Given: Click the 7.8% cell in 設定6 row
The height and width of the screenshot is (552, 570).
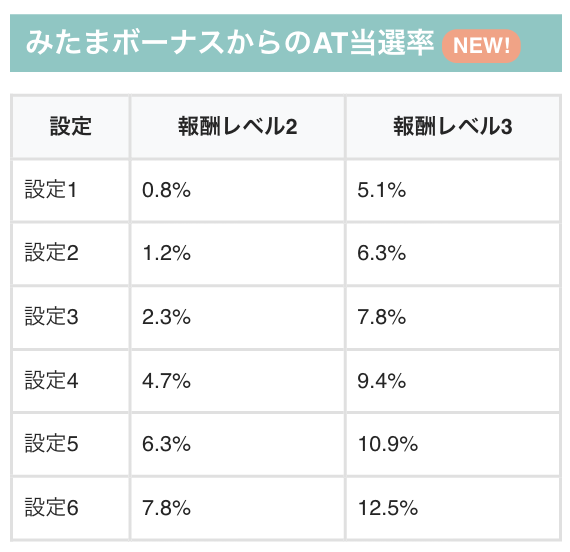Looking at the screenshot, I should [x=237, y=508].
